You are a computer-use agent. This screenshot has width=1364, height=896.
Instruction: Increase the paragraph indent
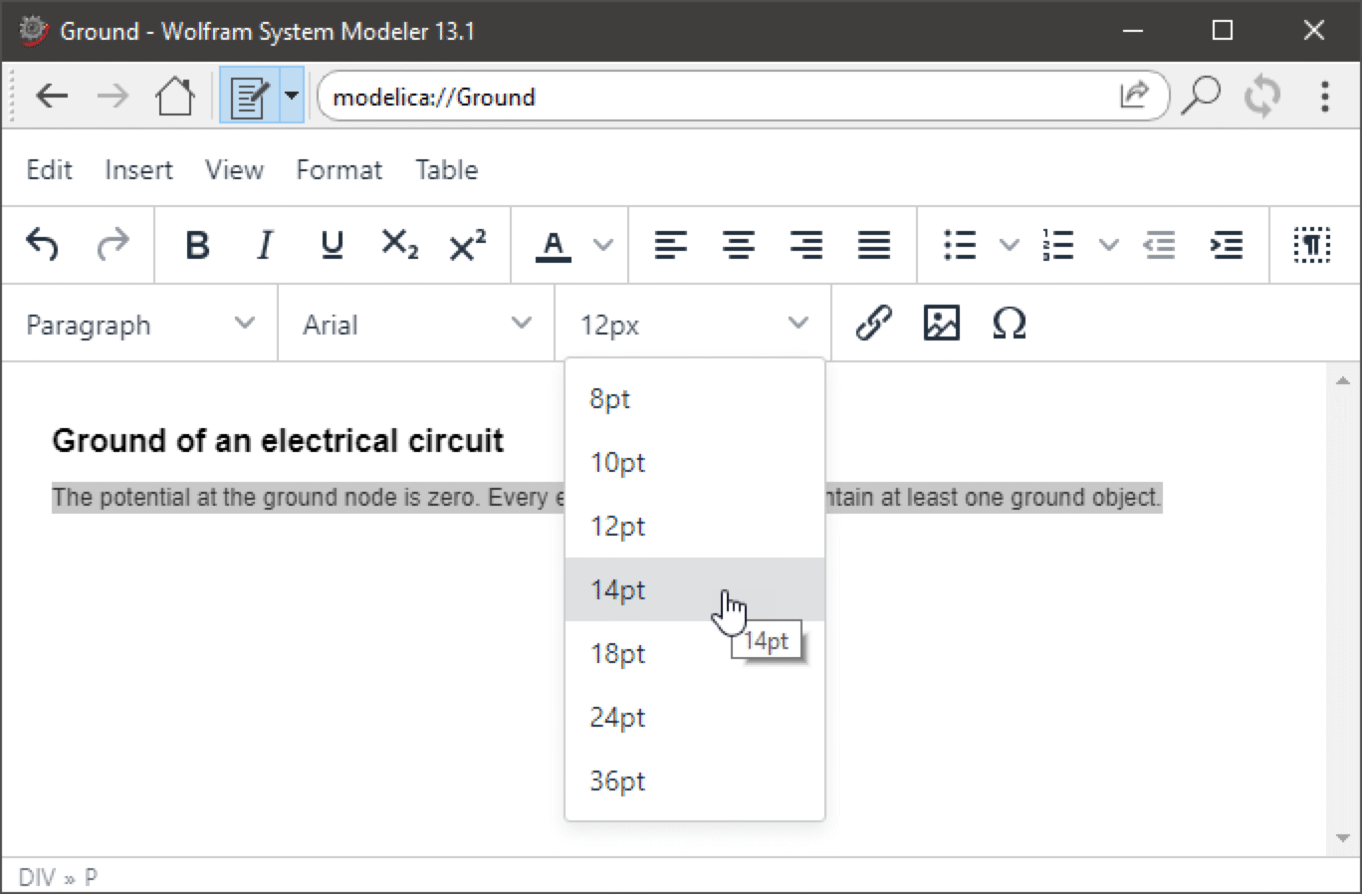pyautogui.click(x=1227, y=245)
